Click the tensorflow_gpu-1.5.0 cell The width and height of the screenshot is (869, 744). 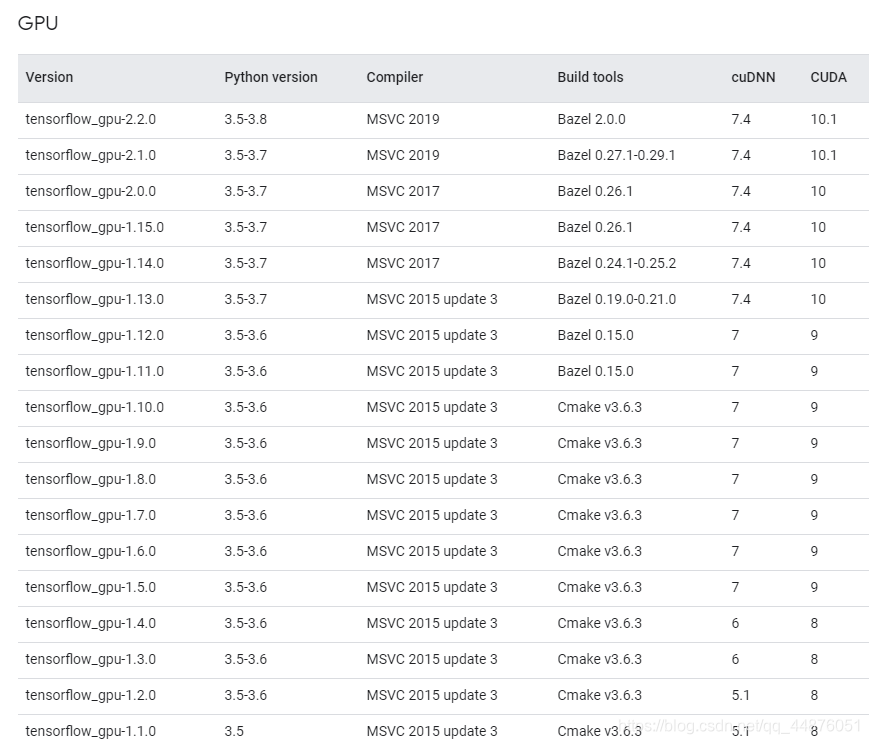(x=91, y=588)
